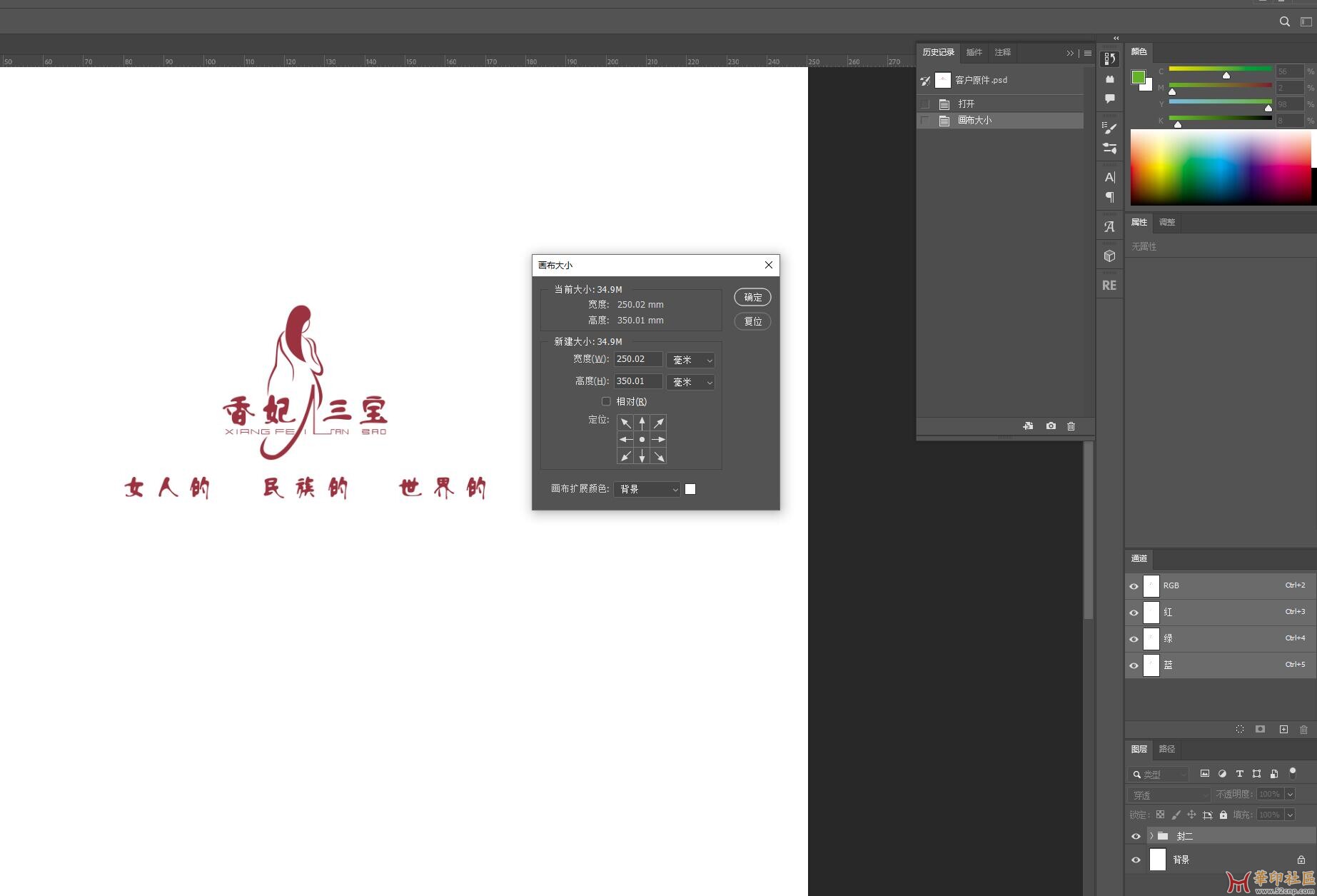Viewport: 1317px width, 896px height.
Task: Filter layers by shape layers icon
Action: coord(1257,773)
